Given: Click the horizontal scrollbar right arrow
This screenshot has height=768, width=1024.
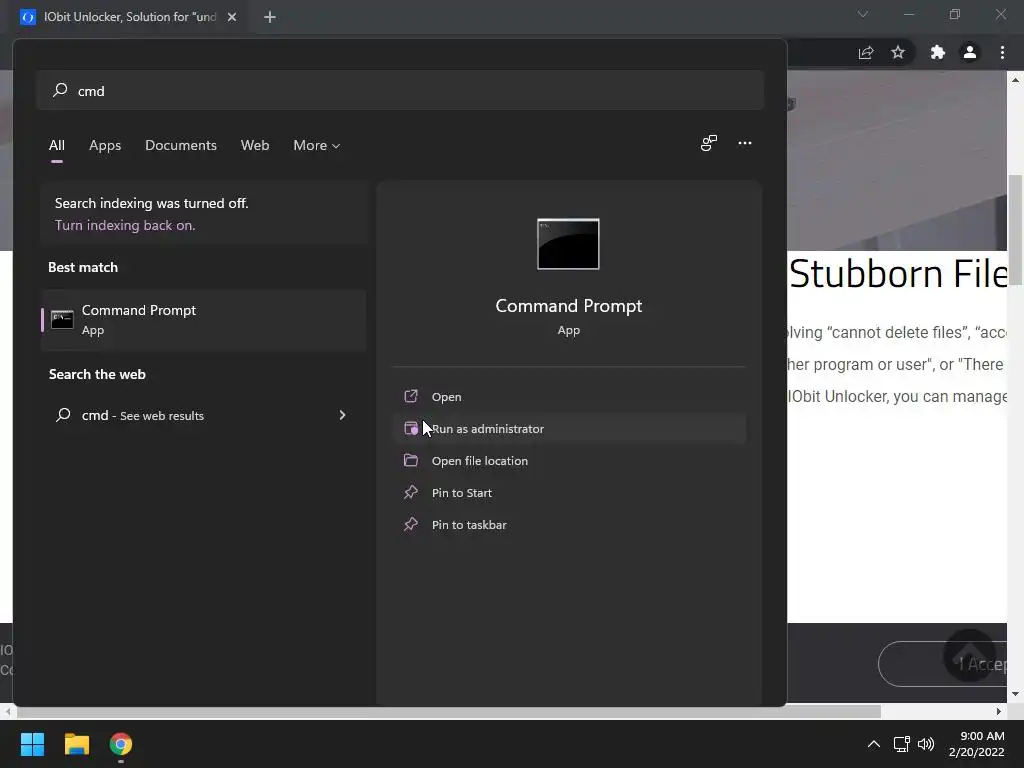Looking at the screenshot, I should [x=999, y=711].
